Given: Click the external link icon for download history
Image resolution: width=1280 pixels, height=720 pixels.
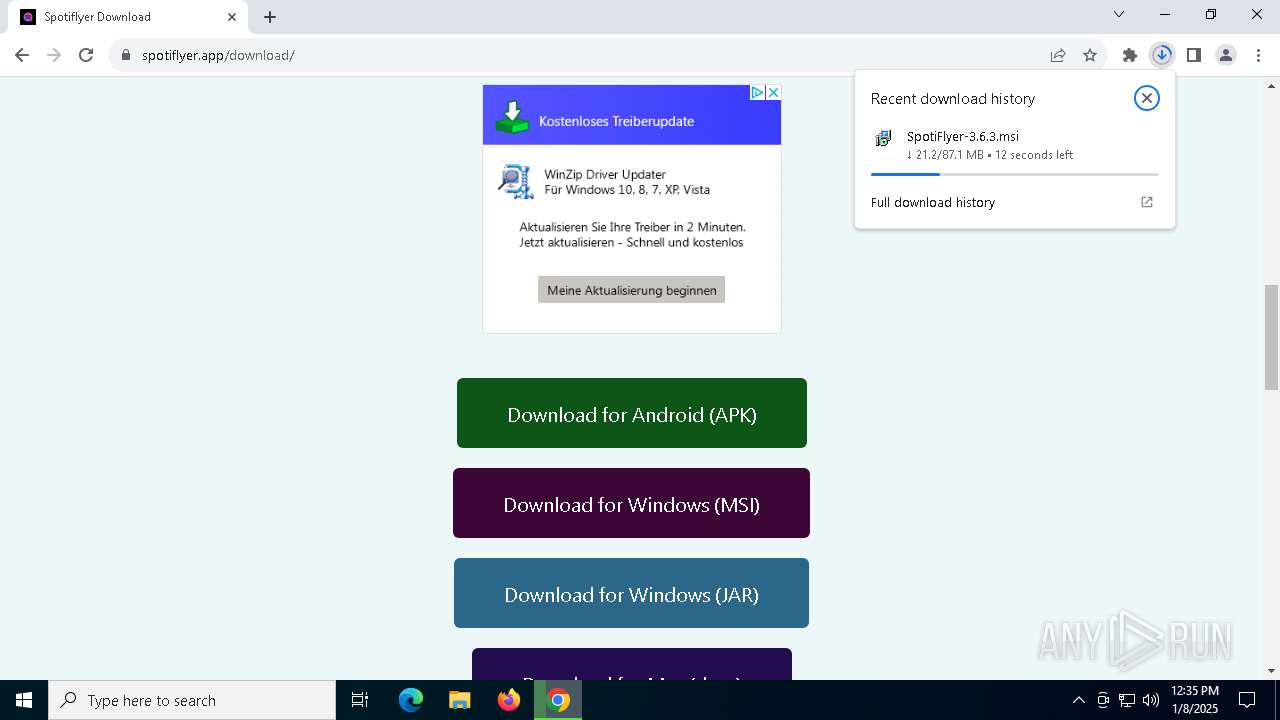Looking at the screenshot, I should [1147, 202].
